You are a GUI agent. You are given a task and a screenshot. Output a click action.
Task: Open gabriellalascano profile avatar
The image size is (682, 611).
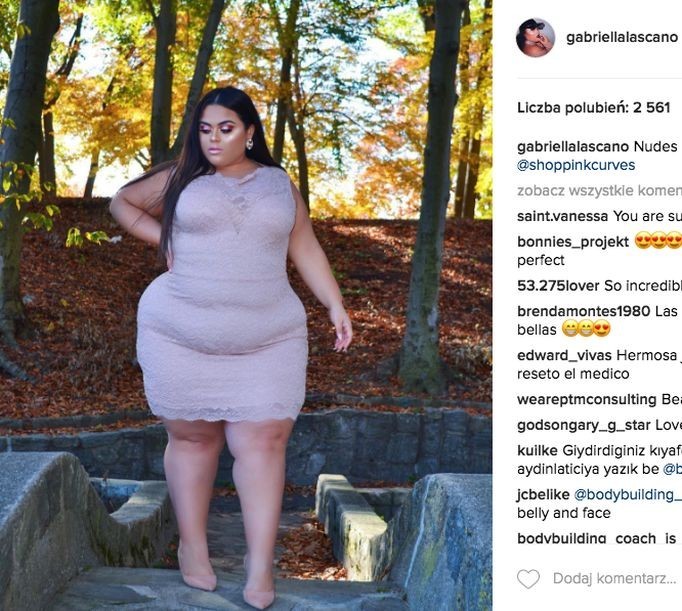(535, 37)
